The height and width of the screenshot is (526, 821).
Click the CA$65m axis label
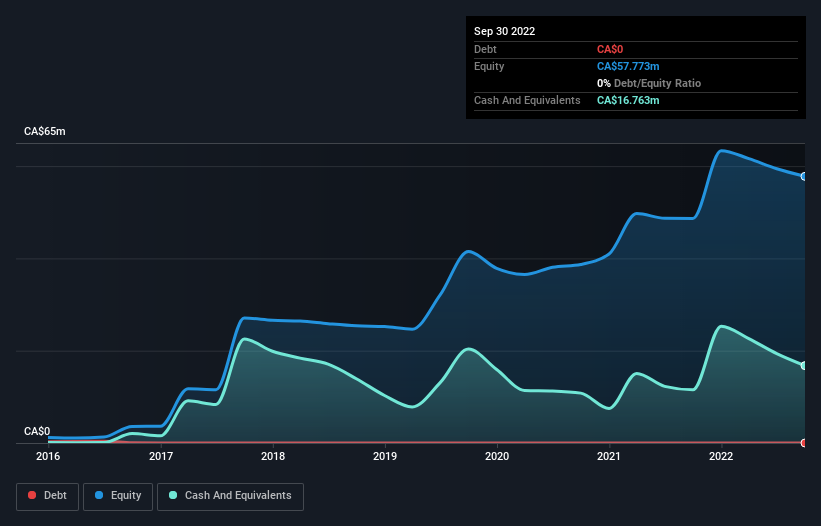click(x=45, y=131)
